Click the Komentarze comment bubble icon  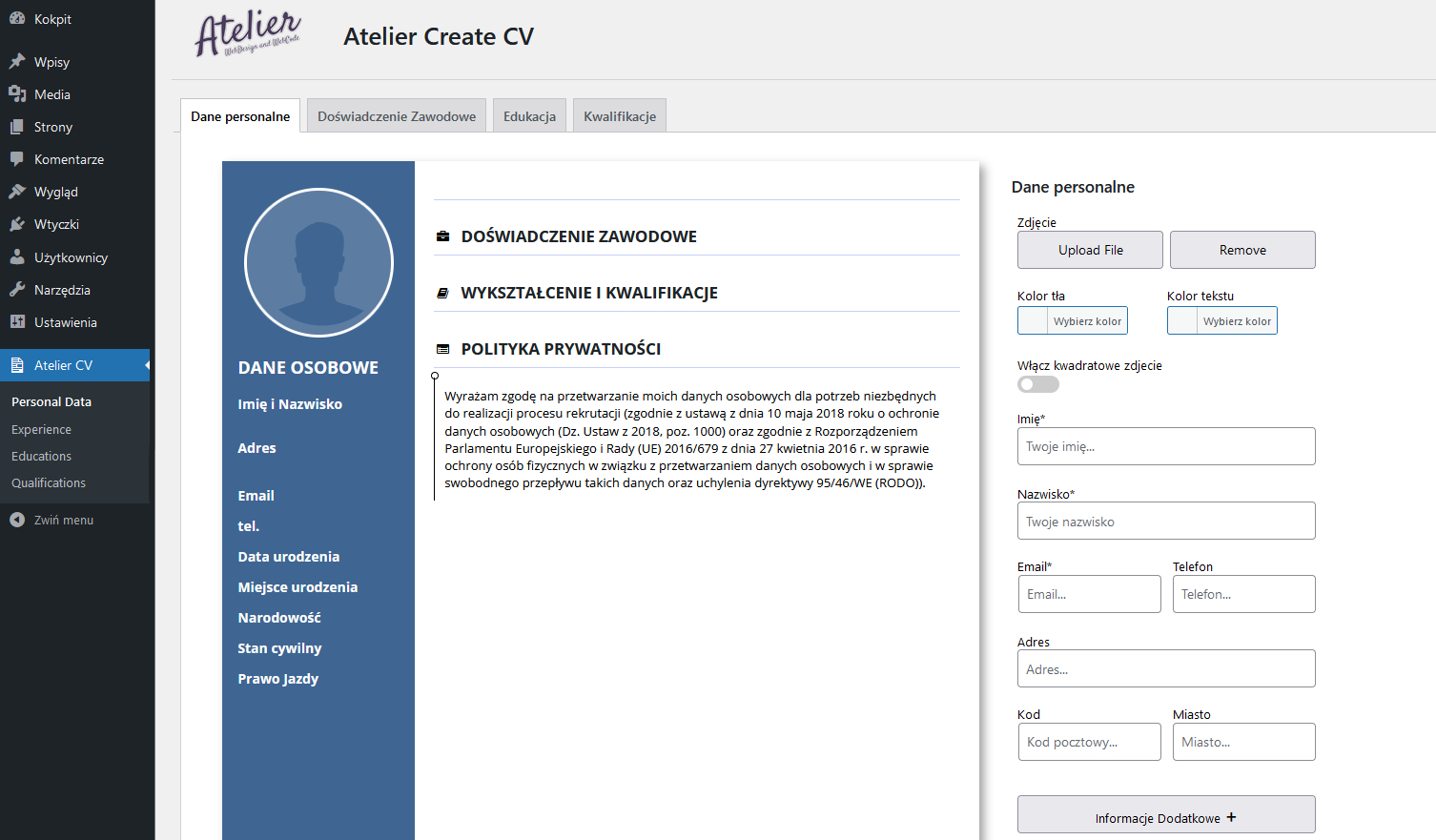[x=17, y=159]
